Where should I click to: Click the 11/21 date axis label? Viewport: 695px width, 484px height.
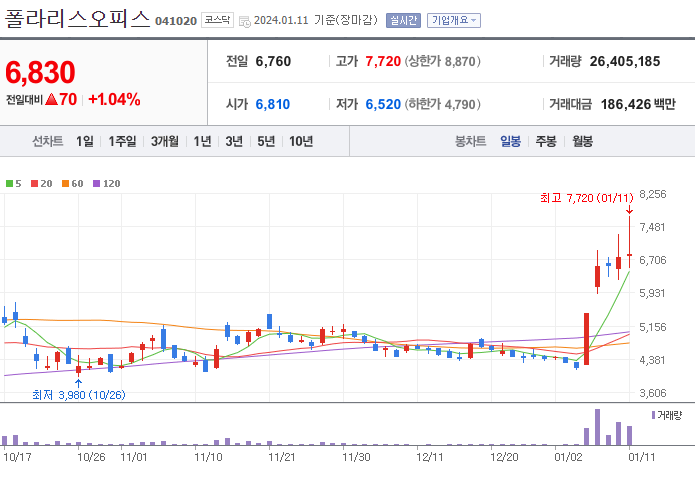click(x=282, y=457)
